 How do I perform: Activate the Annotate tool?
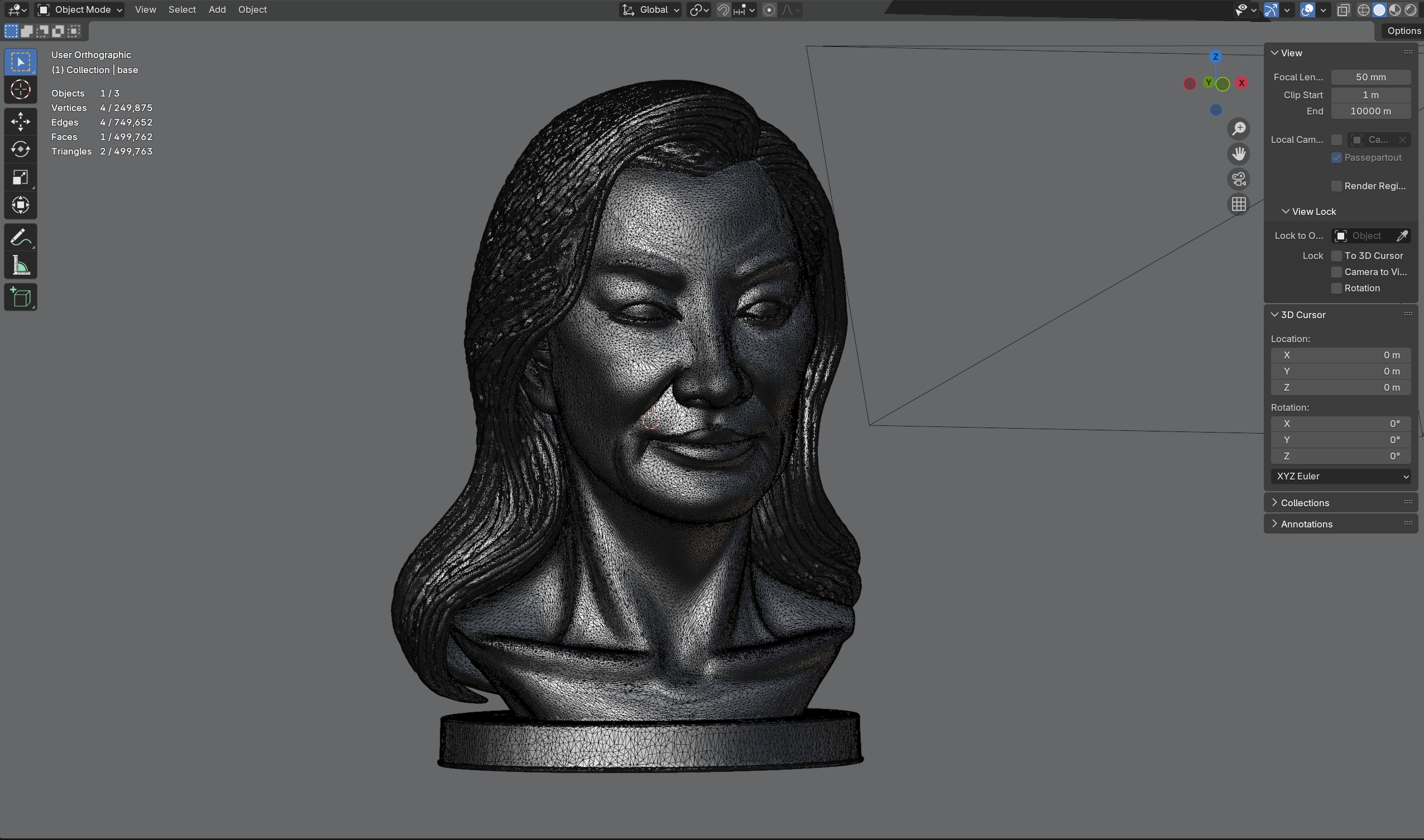coord(21,238)
